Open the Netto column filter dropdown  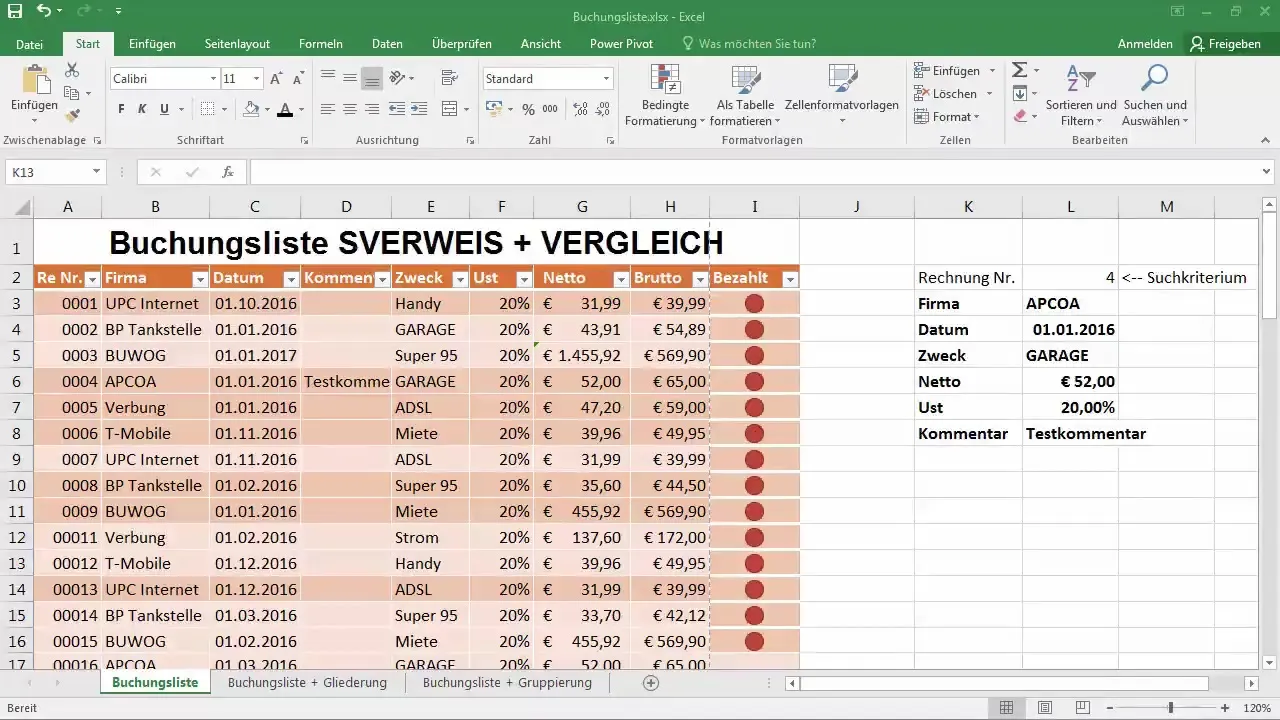point(620,279)
